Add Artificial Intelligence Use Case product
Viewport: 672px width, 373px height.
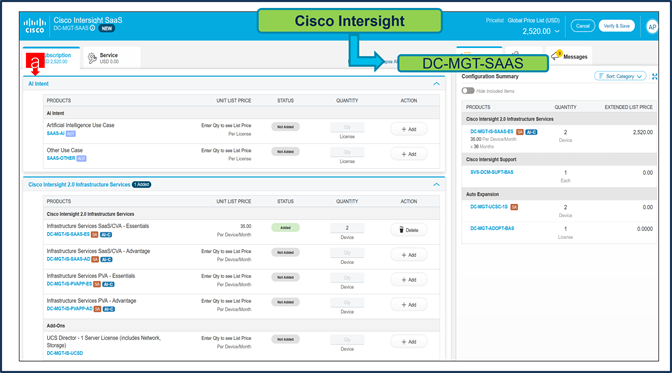pyautogui.click(x=408, y=129)
